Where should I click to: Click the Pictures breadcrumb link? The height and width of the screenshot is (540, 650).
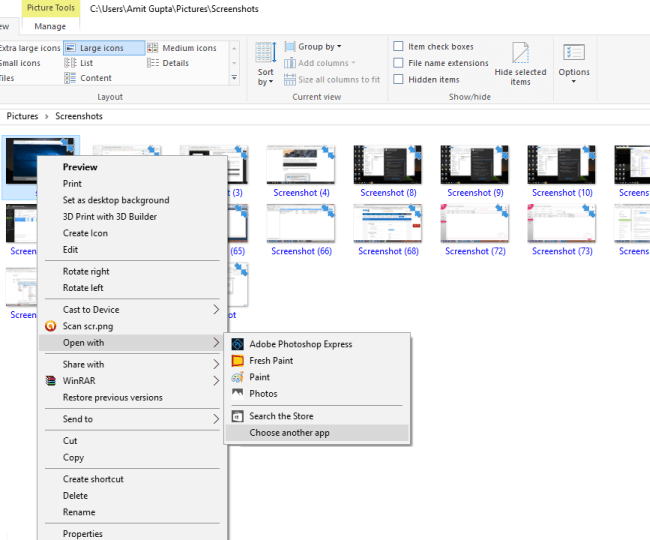(22, 116)
